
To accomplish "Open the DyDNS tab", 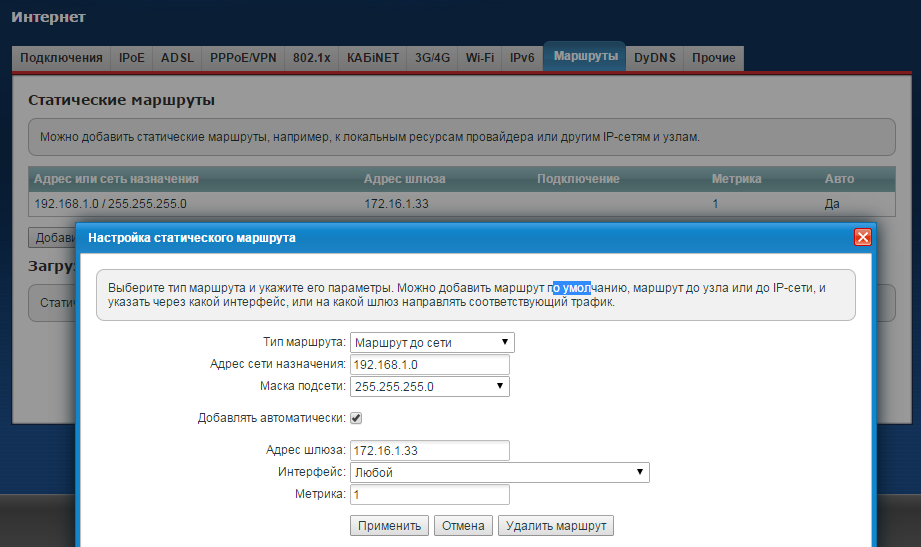I will tap(655, 58).
